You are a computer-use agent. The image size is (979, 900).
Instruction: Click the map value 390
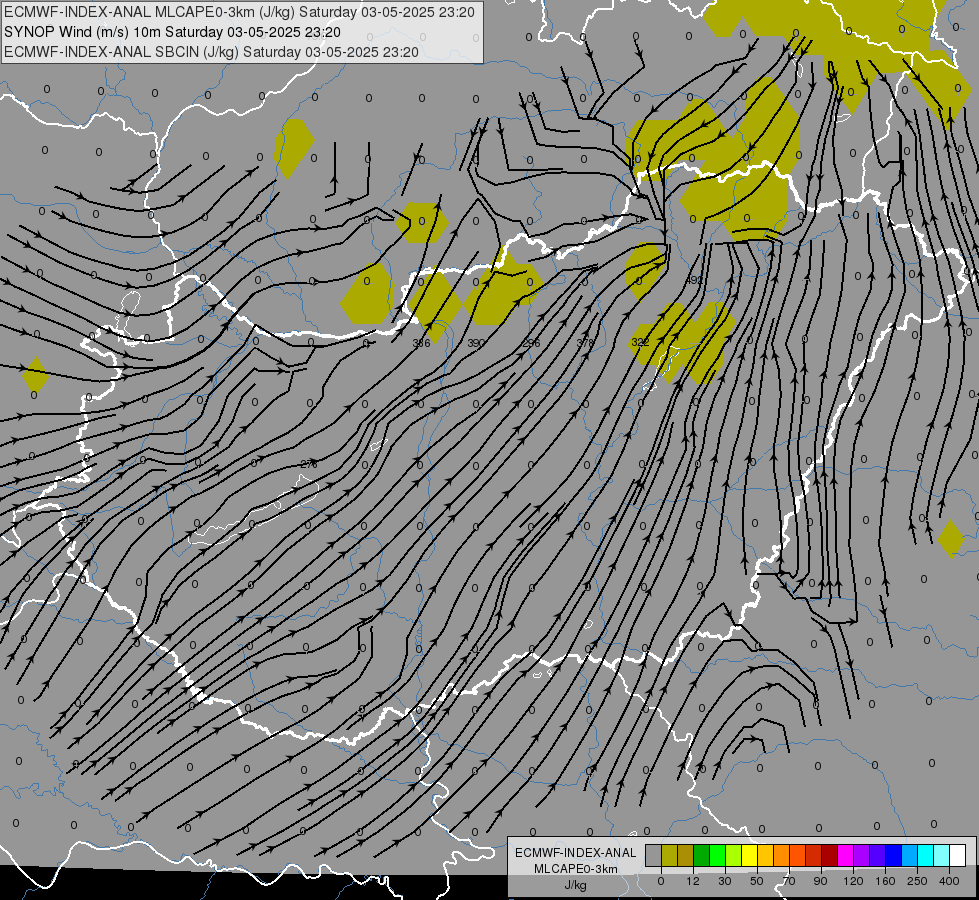476,343
